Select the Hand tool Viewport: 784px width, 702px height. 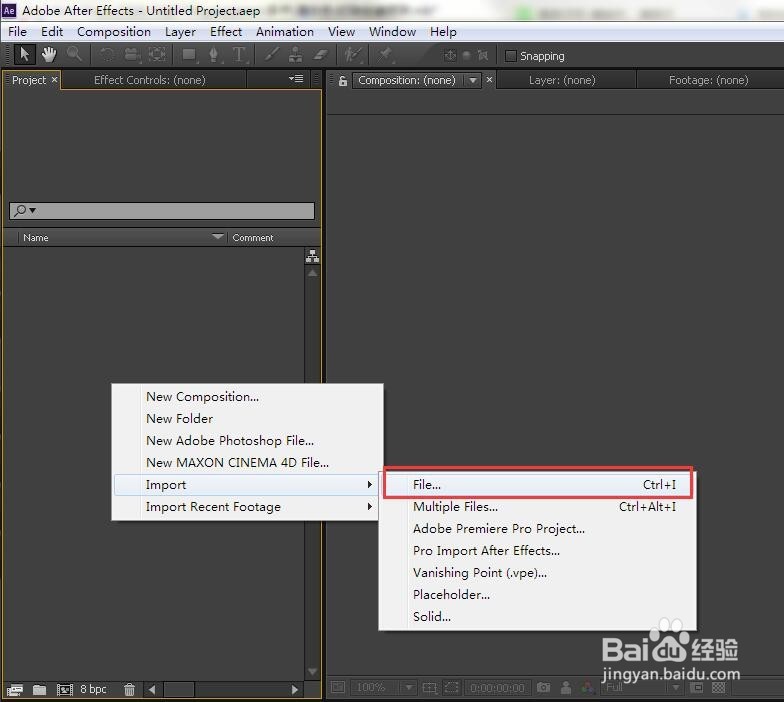pyautogui.click(x=49, y=54)
